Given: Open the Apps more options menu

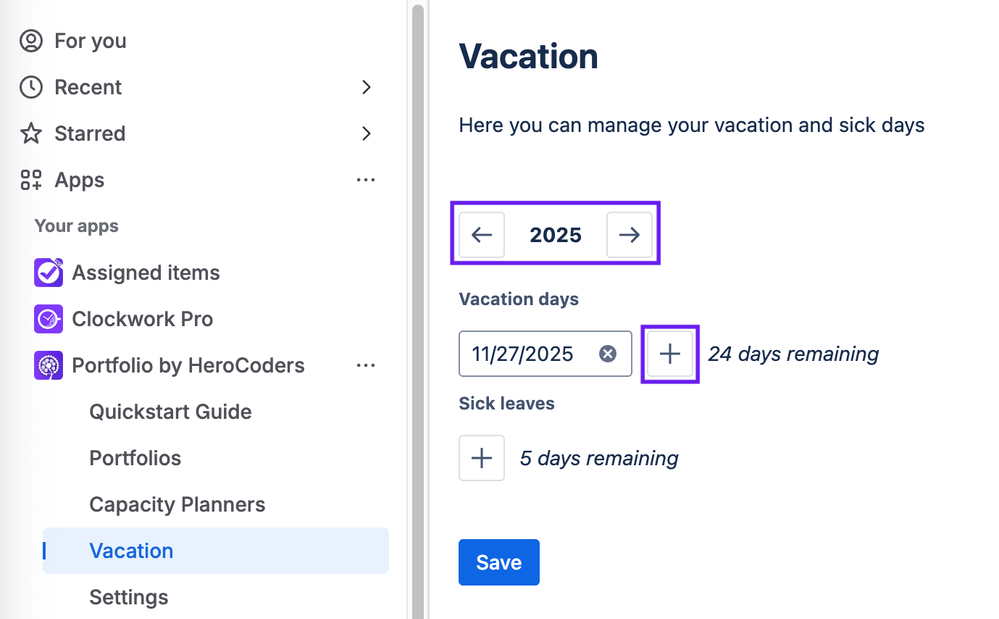Looking at the screenshot, I should pos(366,180).
